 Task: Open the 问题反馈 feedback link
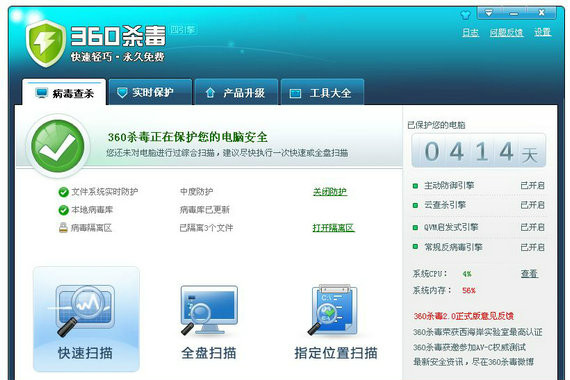(x=506, y=33)
